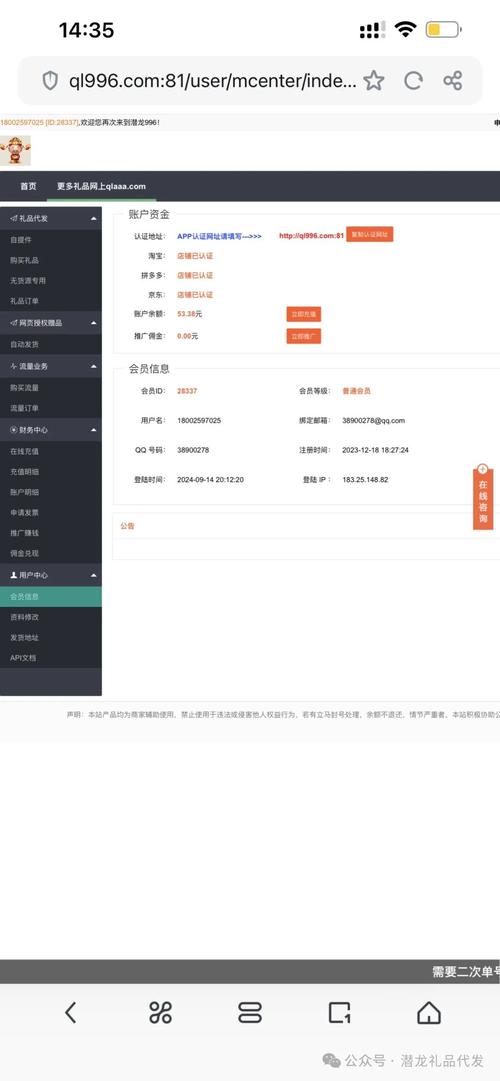This screenshot has height=1081, width=500.
Task: Collapse the 财务中心 sidebar section
Action: (51, 430)
